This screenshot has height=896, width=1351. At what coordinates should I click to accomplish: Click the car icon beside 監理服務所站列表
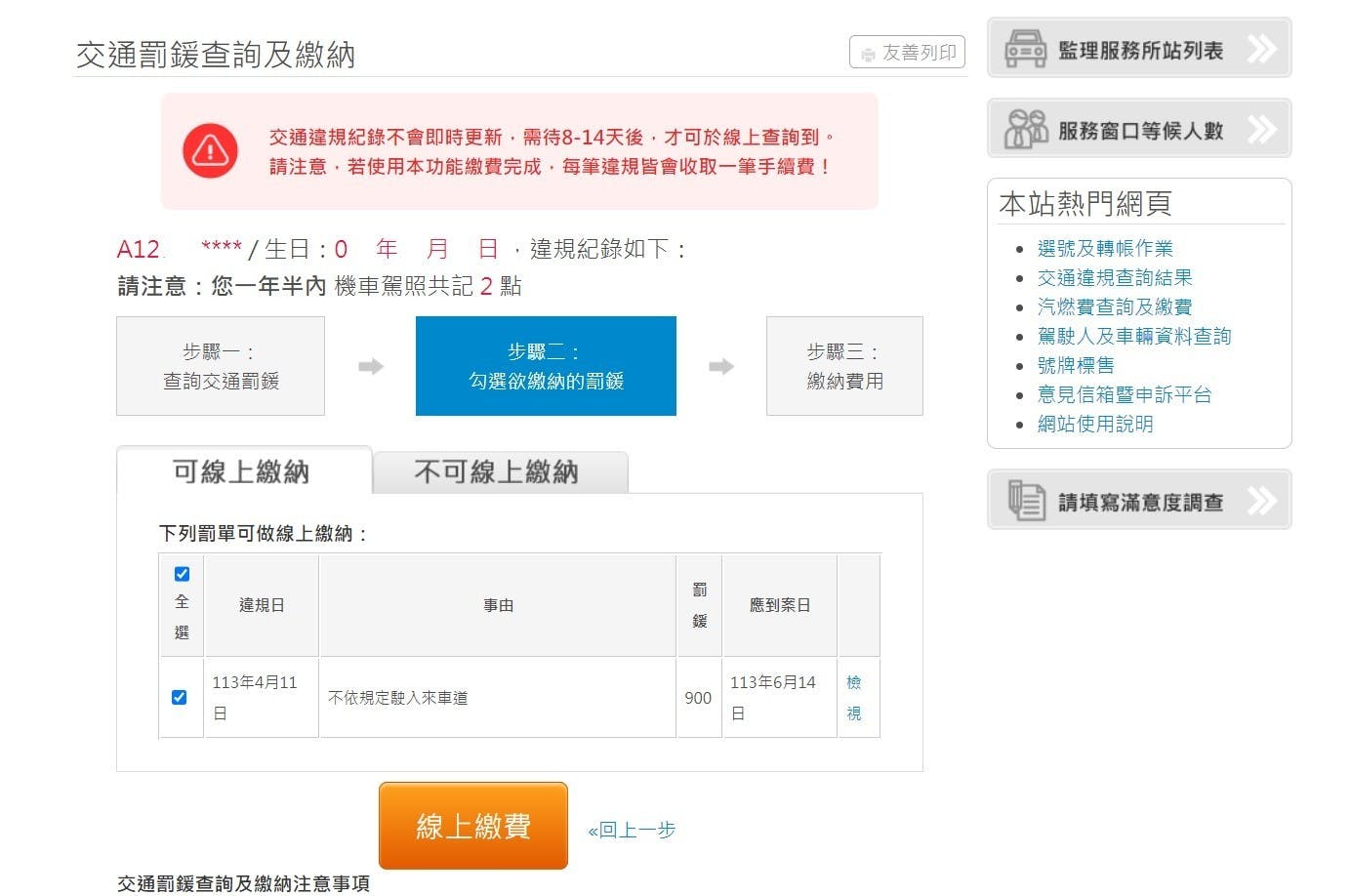click(x=1025, y=48)
